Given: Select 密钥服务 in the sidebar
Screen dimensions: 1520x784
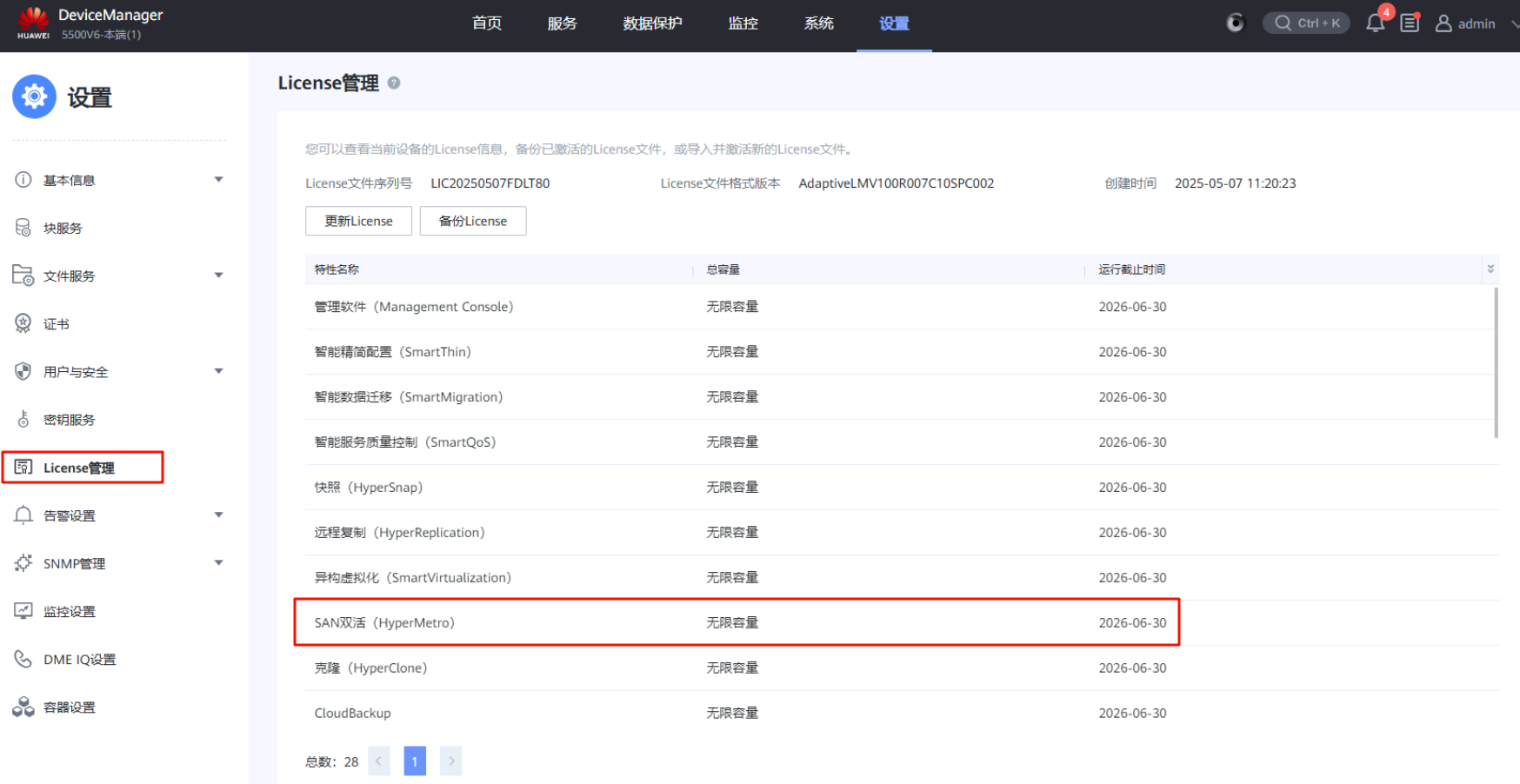Looking at the screenshot, I should (x=69, y=420).
